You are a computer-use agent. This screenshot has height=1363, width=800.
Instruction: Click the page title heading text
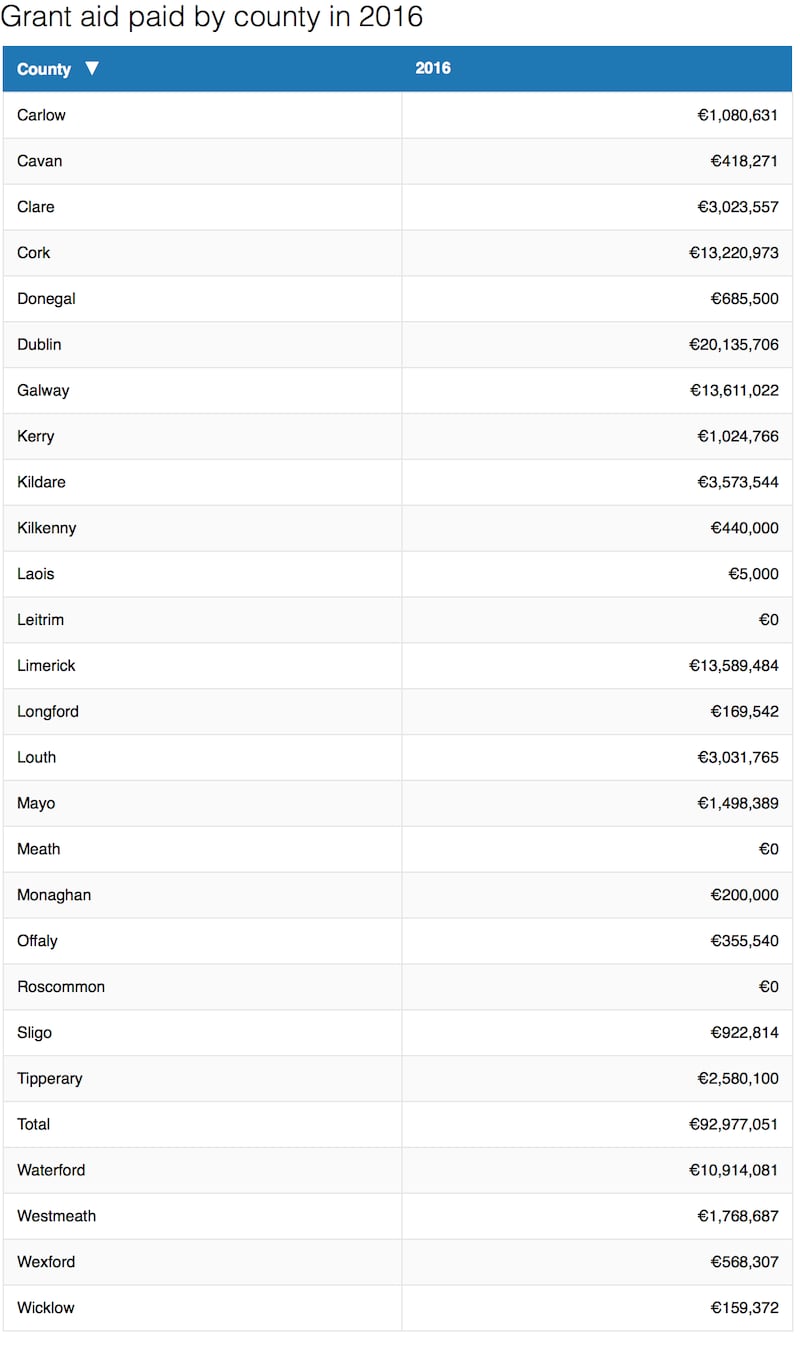point(212,17)
